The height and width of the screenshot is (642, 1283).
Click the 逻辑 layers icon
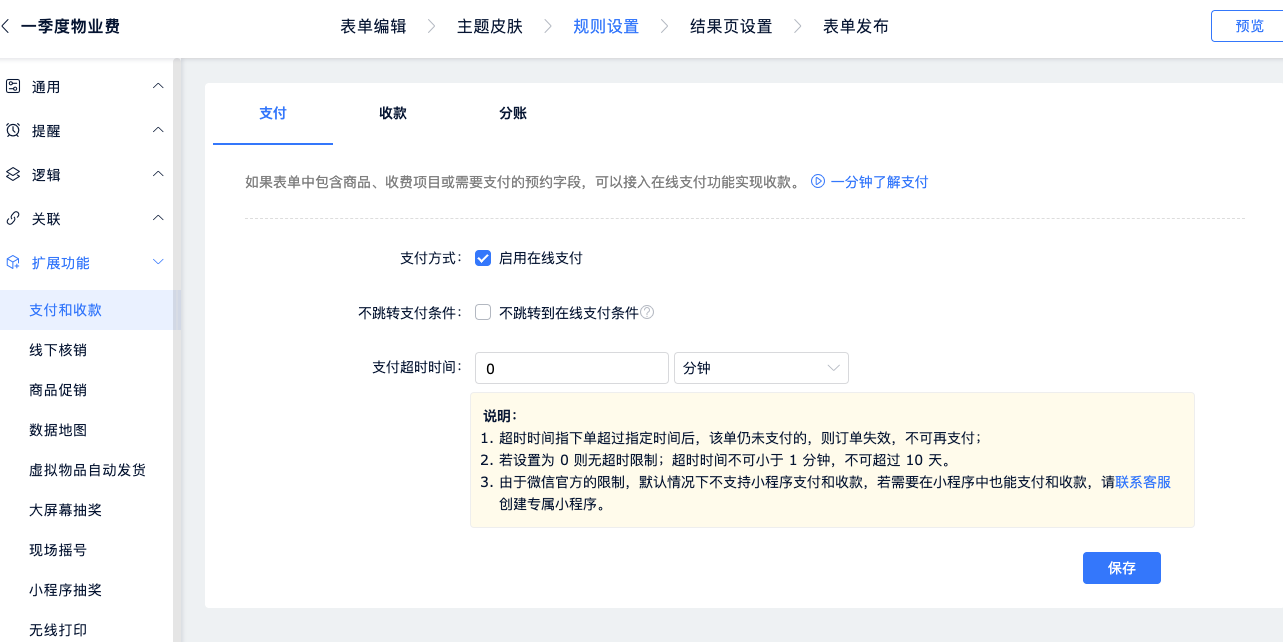(13, 175)
